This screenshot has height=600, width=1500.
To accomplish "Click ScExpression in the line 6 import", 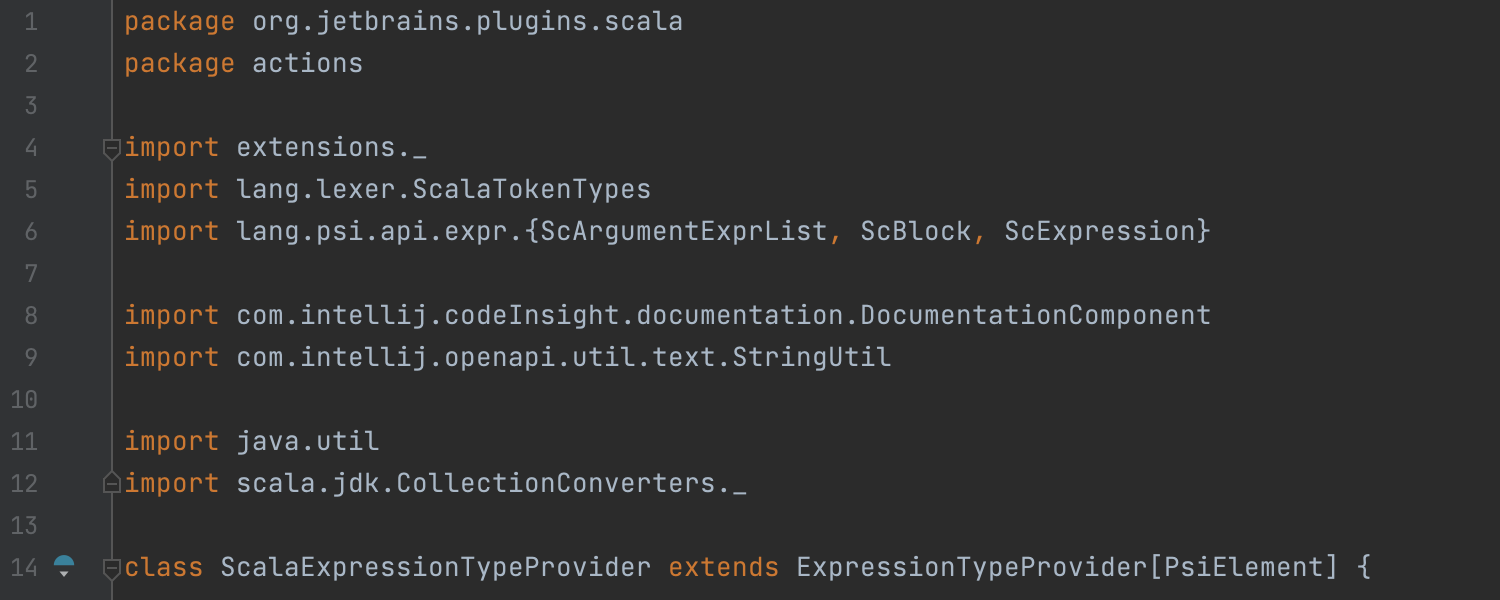I will tap(1100, 232).
